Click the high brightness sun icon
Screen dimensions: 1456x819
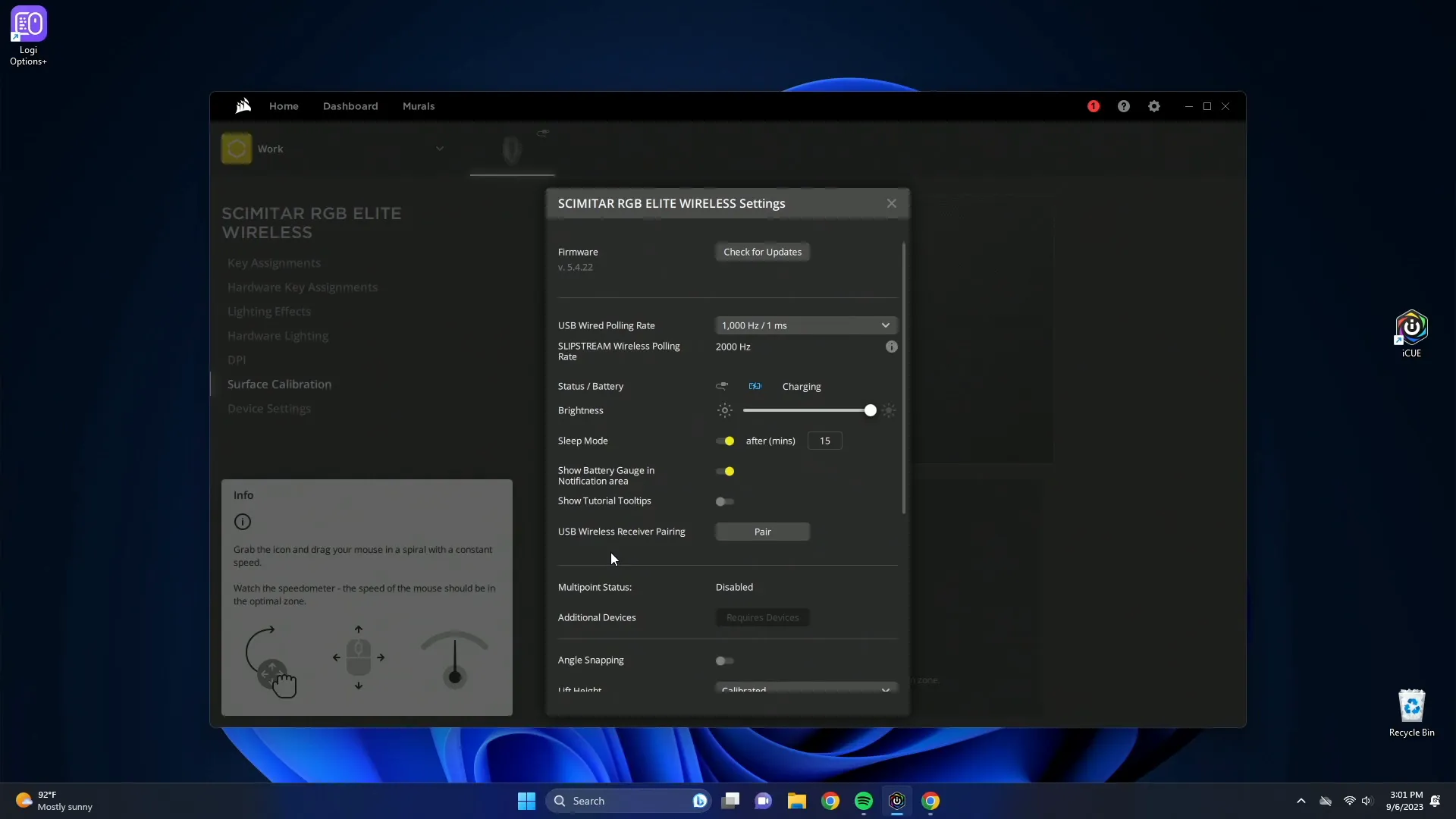[889, 410]
